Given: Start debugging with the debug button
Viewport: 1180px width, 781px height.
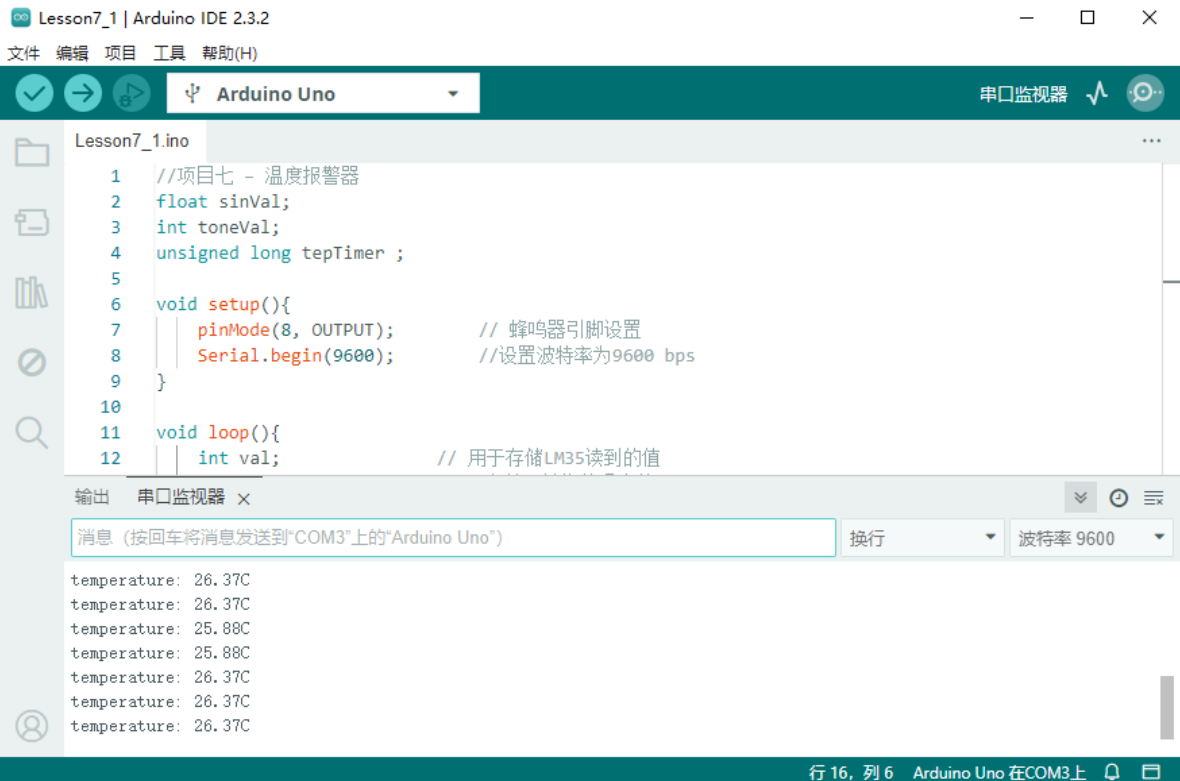Looking at the screenshot, I should pos(132,93).
